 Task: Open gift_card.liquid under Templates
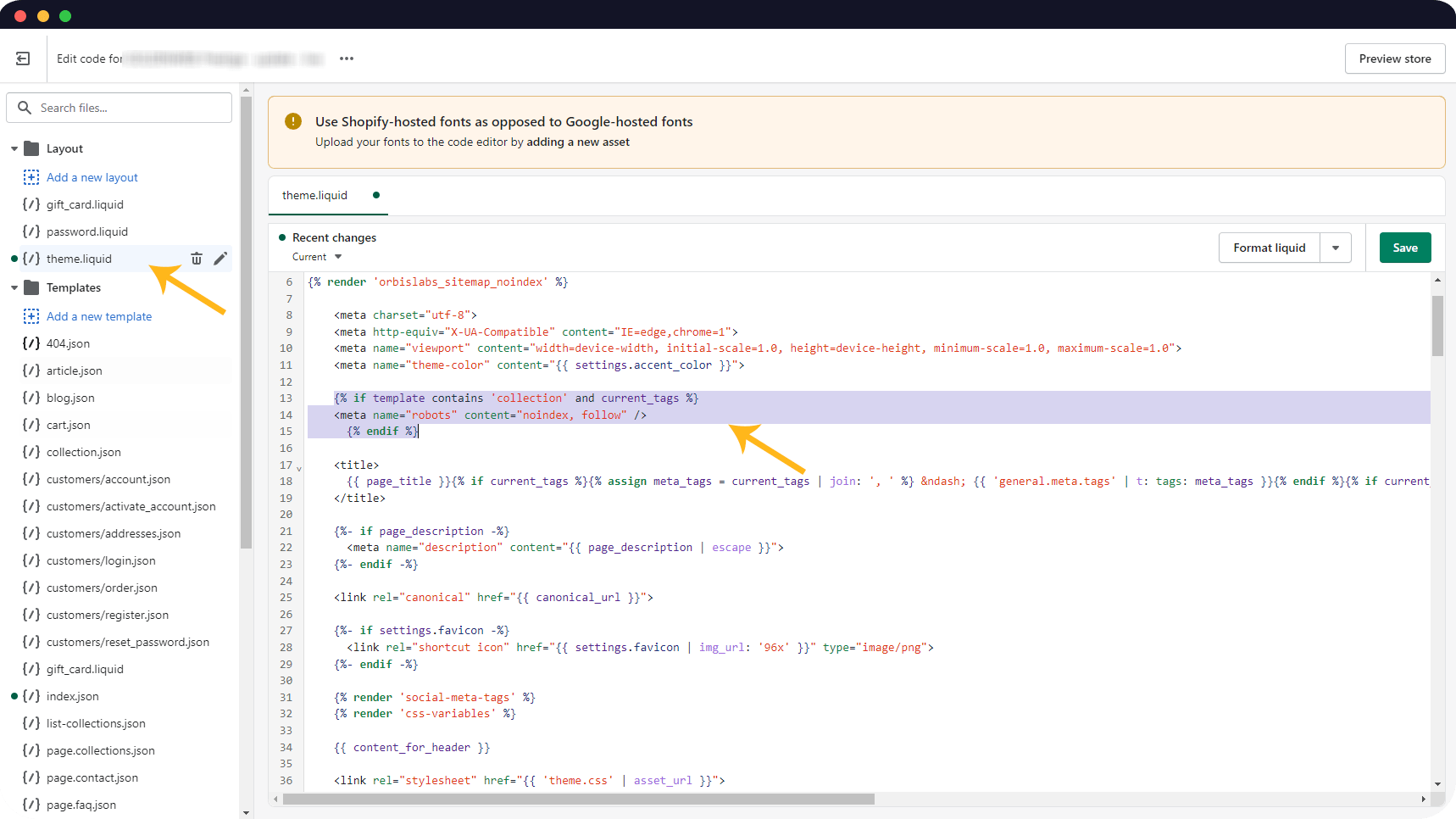coord(85,669)
